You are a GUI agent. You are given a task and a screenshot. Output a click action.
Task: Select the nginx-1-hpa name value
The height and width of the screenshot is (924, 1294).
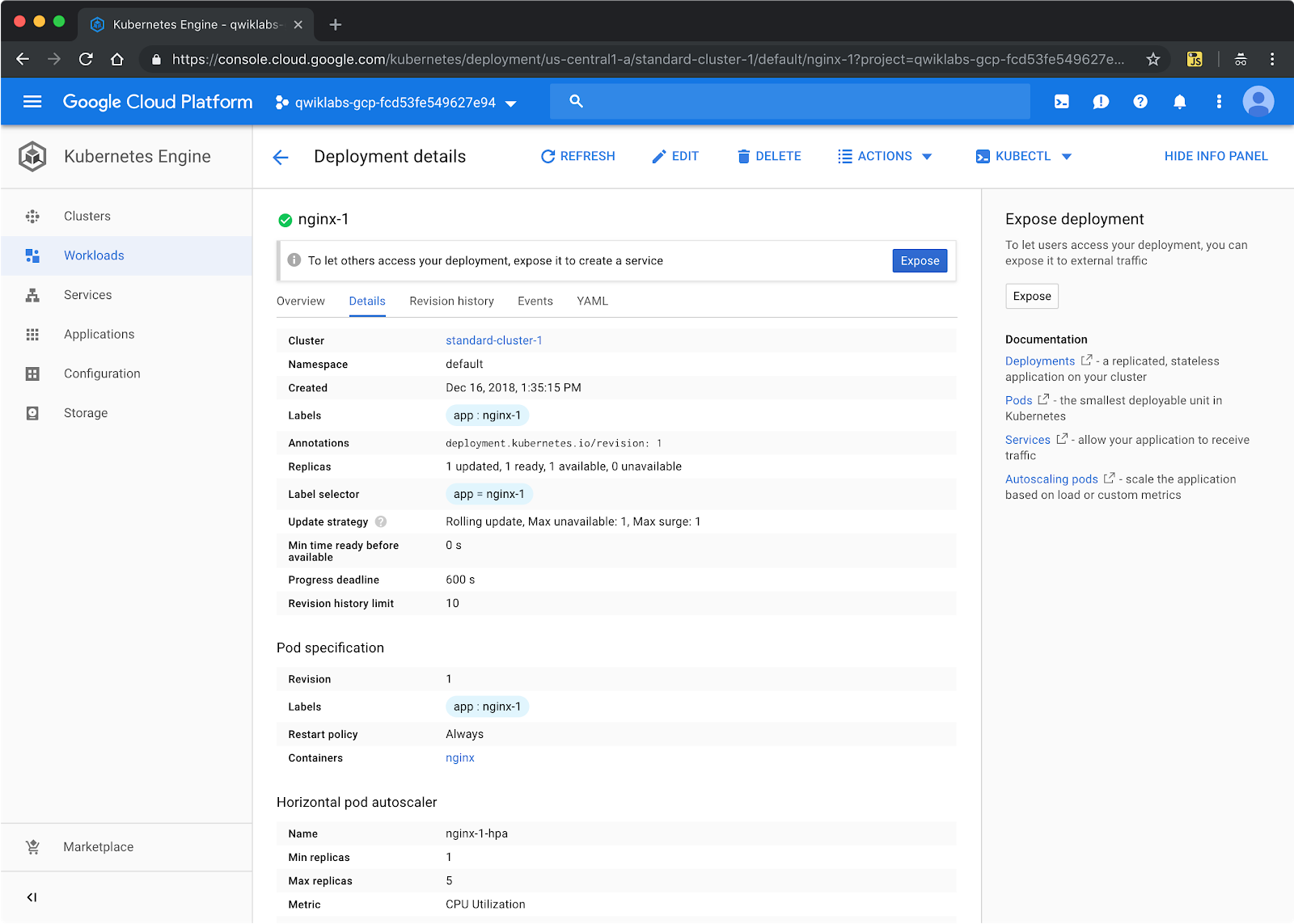pos(476,834)
